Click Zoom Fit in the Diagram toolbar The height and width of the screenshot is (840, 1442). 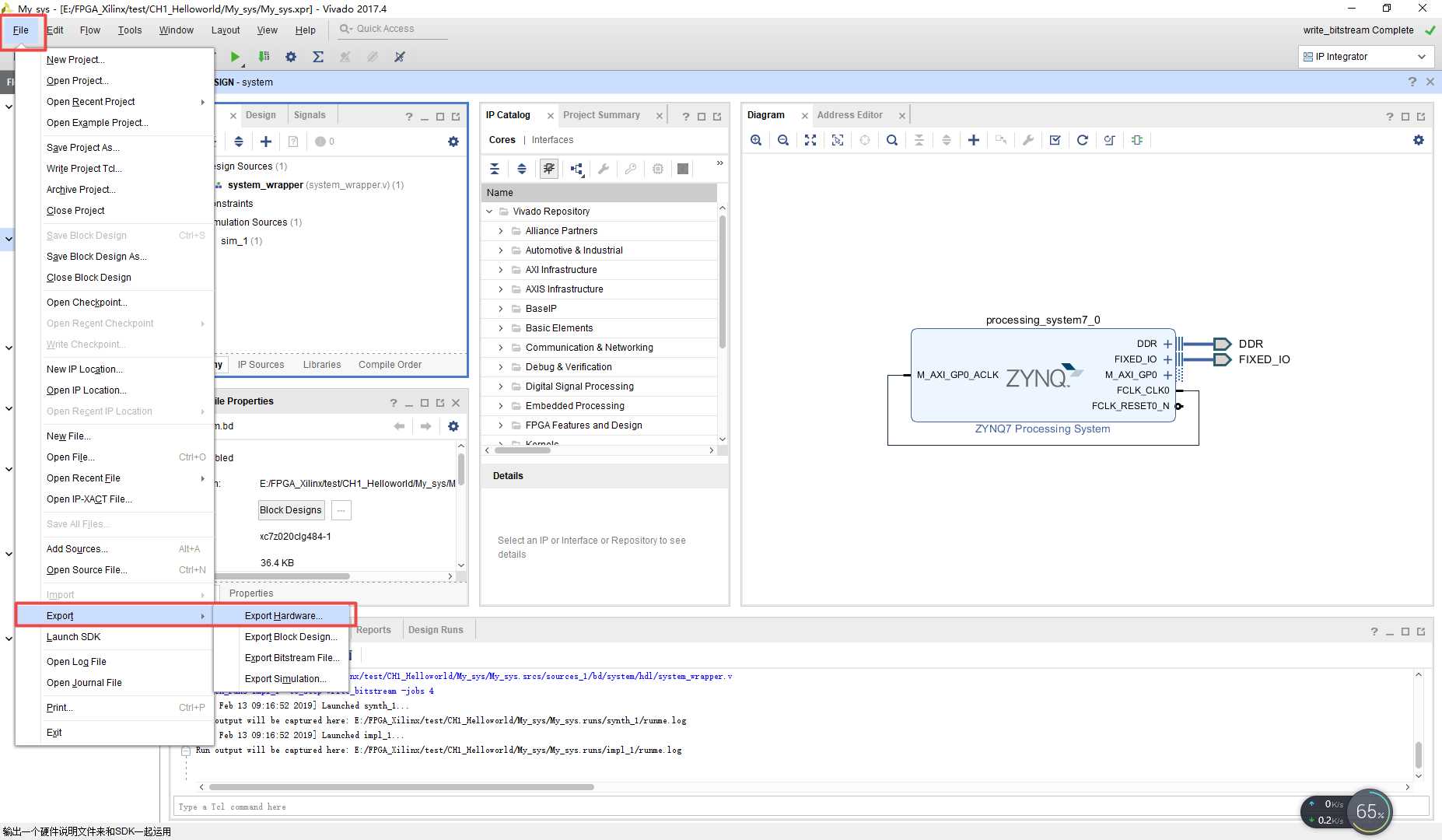(810, 140)
